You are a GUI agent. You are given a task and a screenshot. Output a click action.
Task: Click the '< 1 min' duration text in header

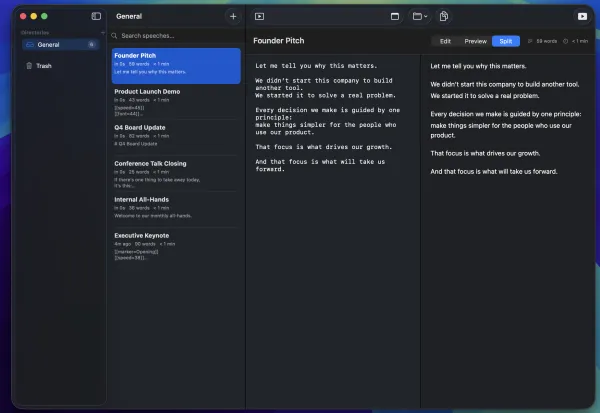pos(580,41)
